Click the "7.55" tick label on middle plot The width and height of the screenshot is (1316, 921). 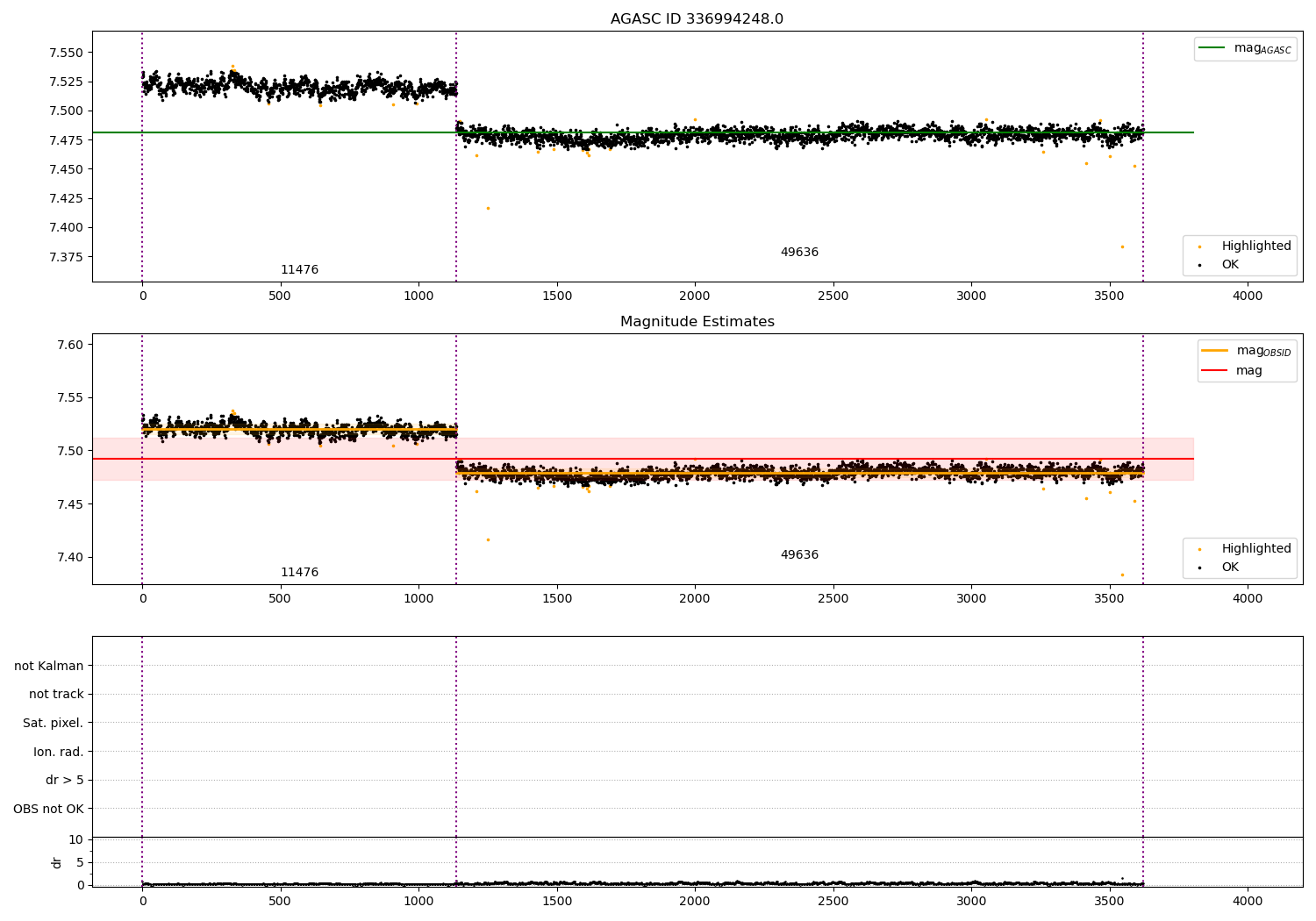pyautogui.click(x=69, y=398)
